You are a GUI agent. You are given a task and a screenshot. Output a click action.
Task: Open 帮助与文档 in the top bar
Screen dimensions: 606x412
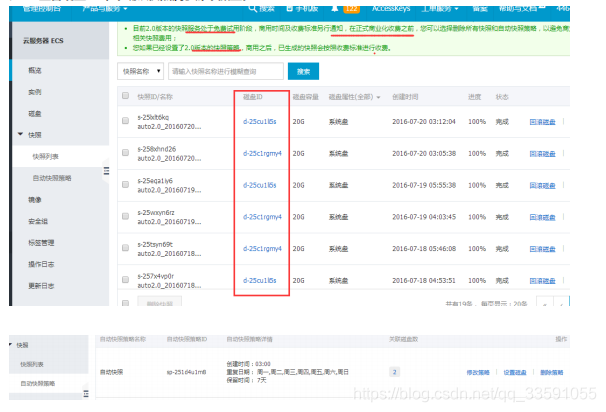pyautogui.click(x=521, y=9)
